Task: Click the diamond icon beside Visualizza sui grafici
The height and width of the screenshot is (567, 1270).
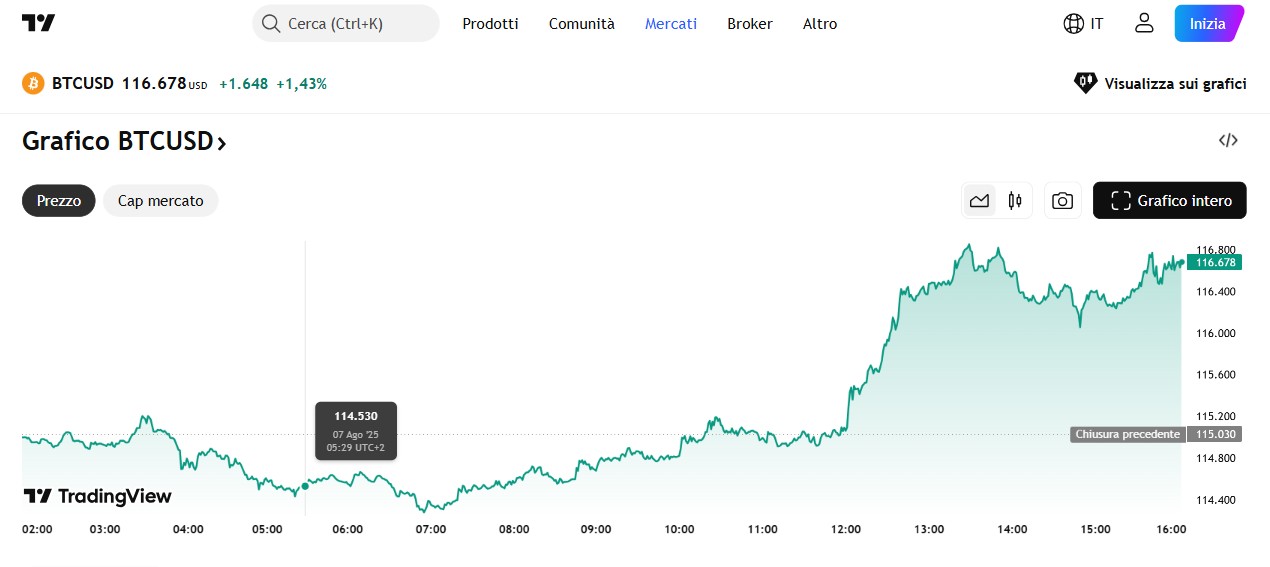Action: point(1085,83)
